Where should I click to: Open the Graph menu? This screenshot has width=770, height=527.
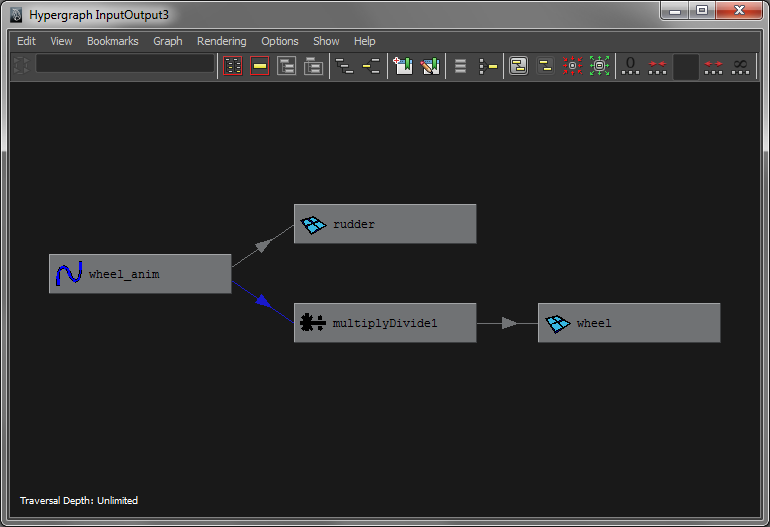coord(168,41)
